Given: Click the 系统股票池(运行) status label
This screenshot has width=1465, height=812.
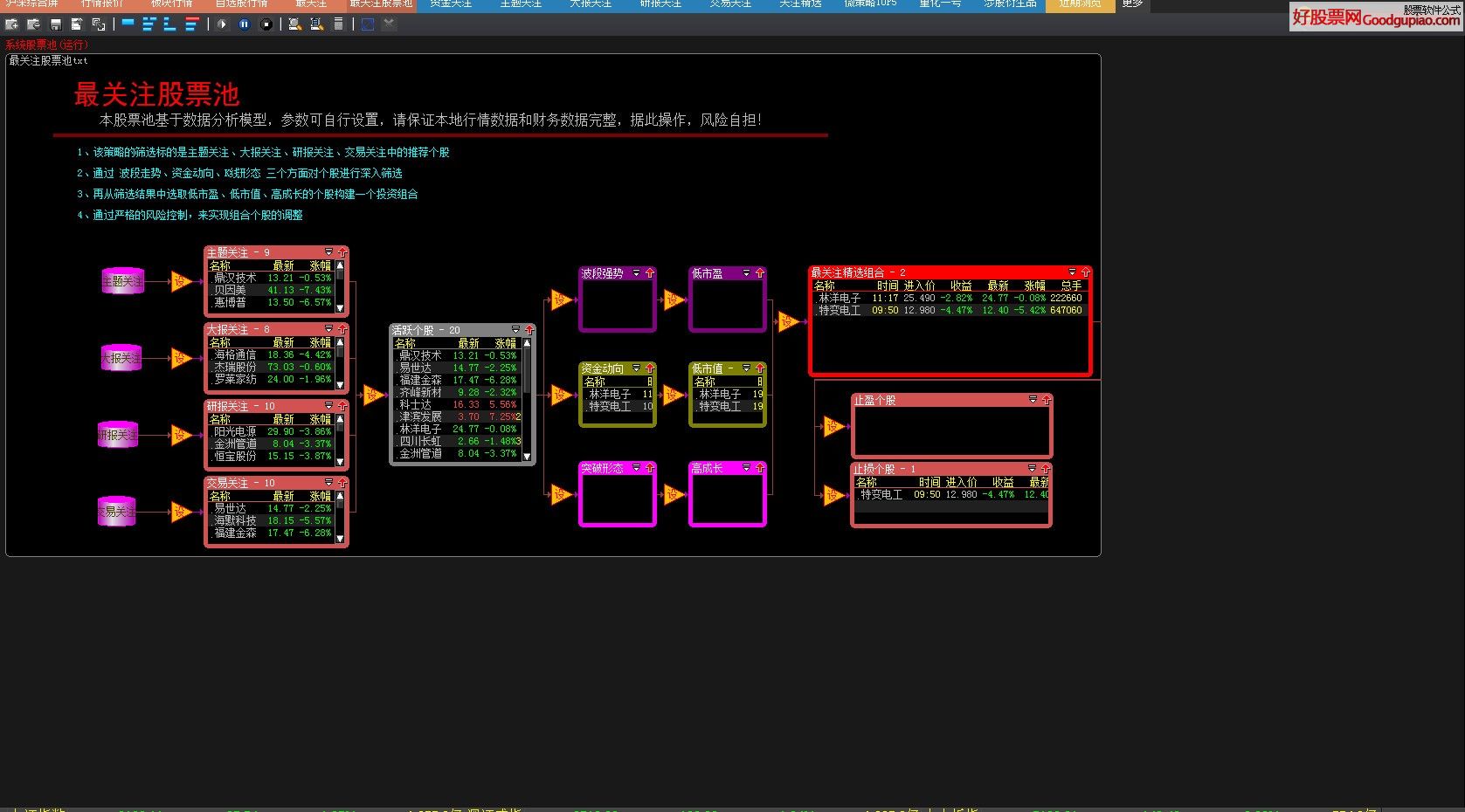Looking at the screenshot, I should click(x=46, y=45).
